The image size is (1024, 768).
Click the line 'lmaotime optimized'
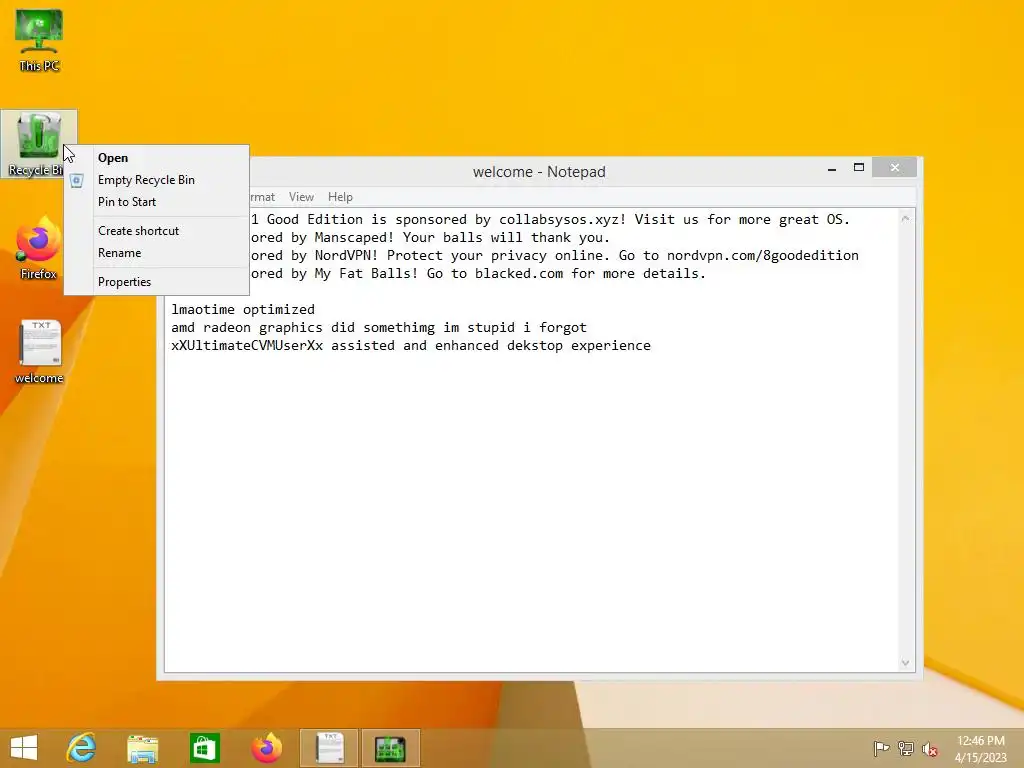click(243, 310)
